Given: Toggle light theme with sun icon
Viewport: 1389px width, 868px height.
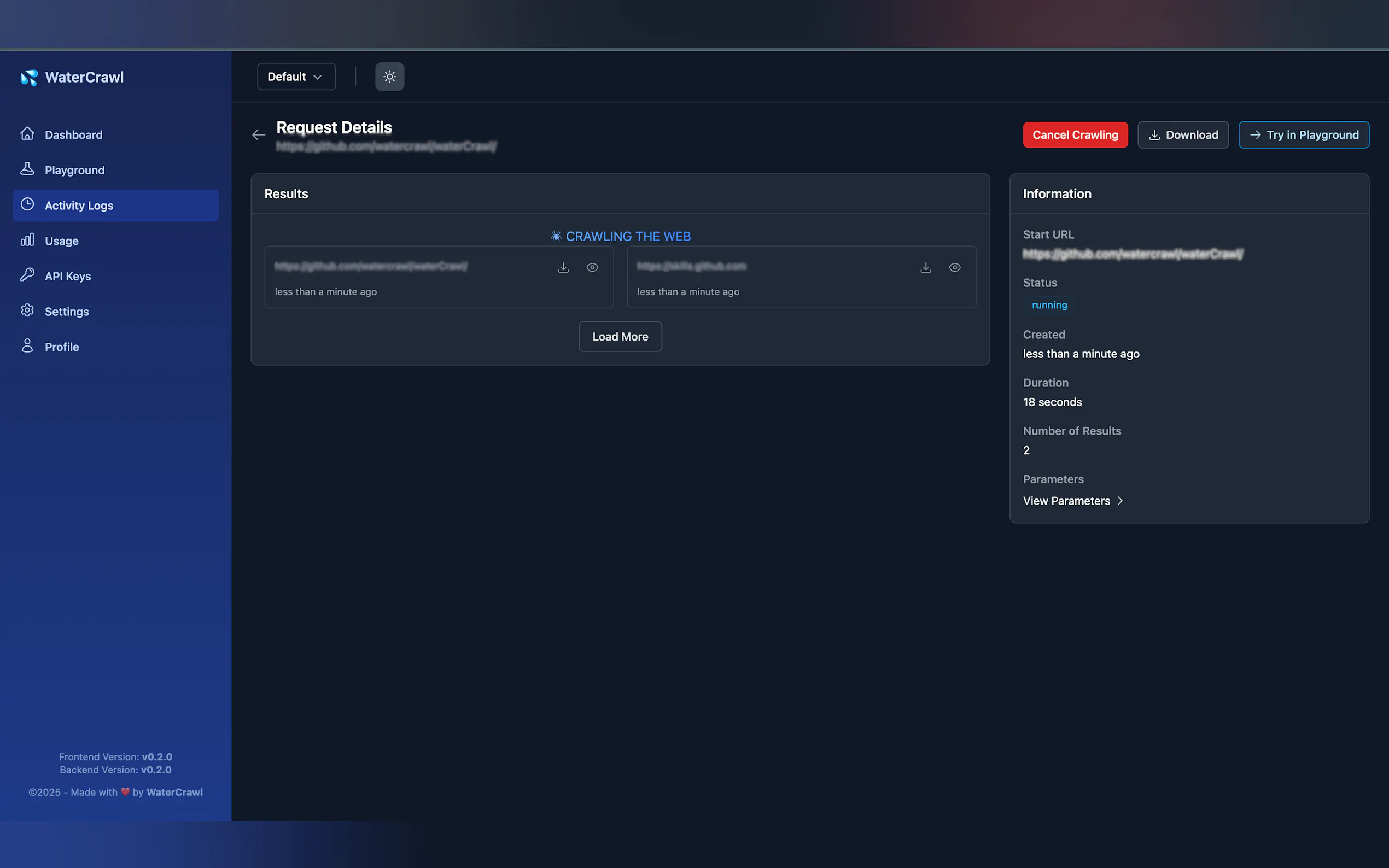Looking at the screenshot, I should 389,77.
